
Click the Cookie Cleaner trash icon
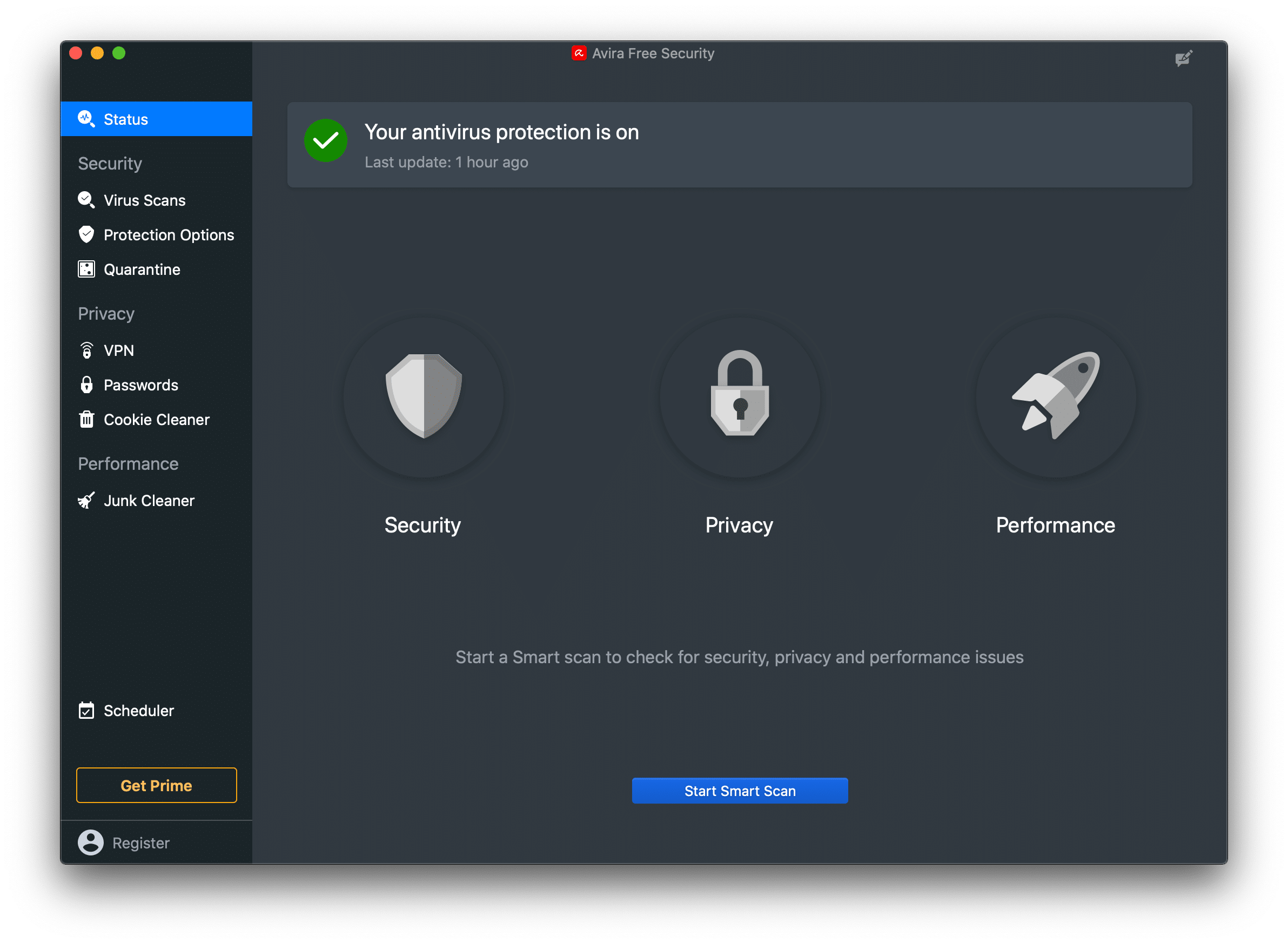click(x=86, y=420)
